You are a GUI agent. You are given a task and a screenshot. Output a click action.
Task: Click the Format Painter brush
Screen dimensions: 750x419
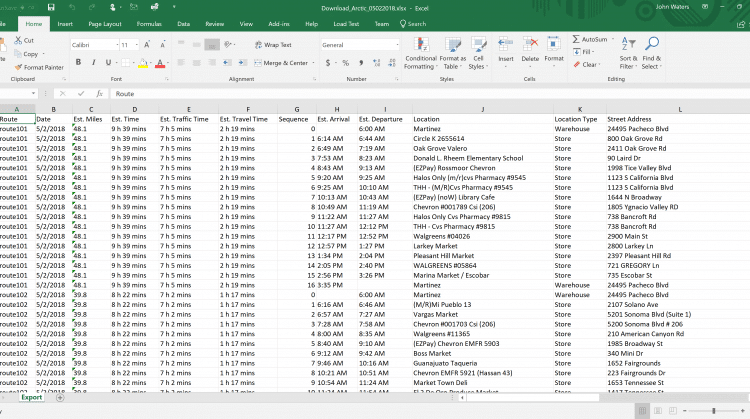(x=39, y=67)
